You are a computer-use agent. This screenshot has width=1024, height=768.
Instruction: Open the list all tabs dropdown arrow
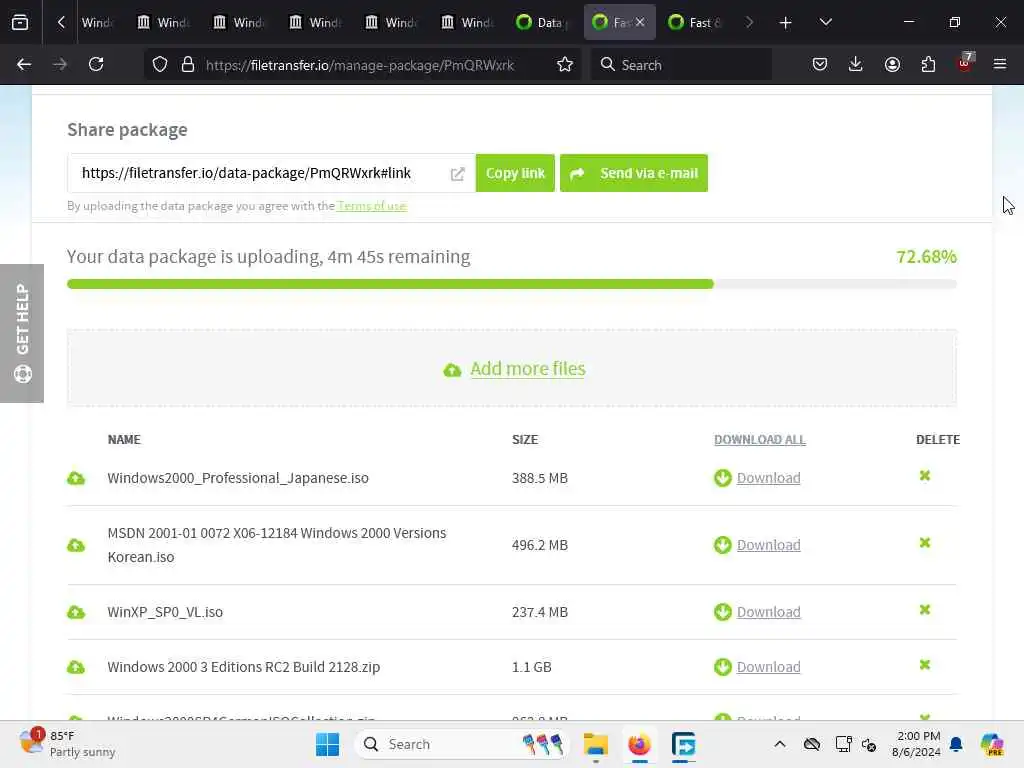click(825, 22)
